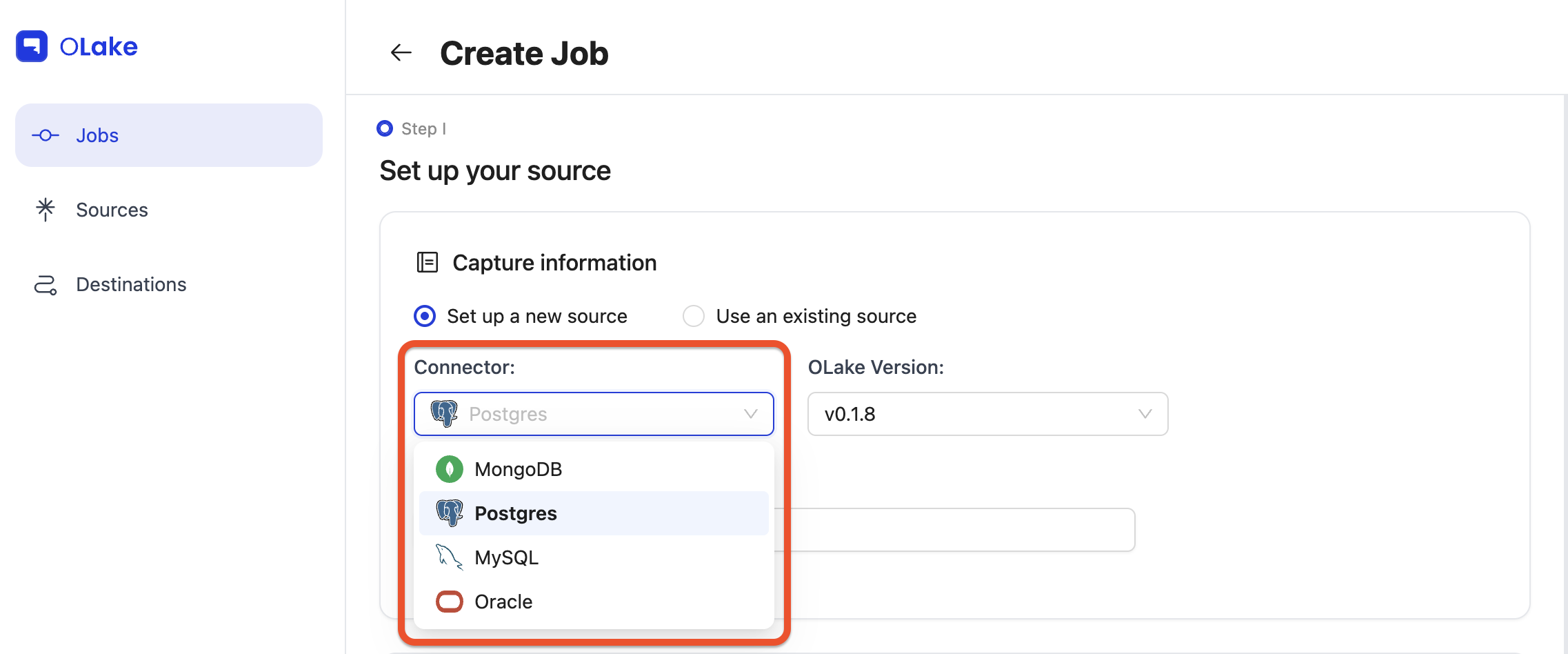Click the "Create Job" page title
1568x654 pixels.
pyautogui.click(x=524, y=53)
